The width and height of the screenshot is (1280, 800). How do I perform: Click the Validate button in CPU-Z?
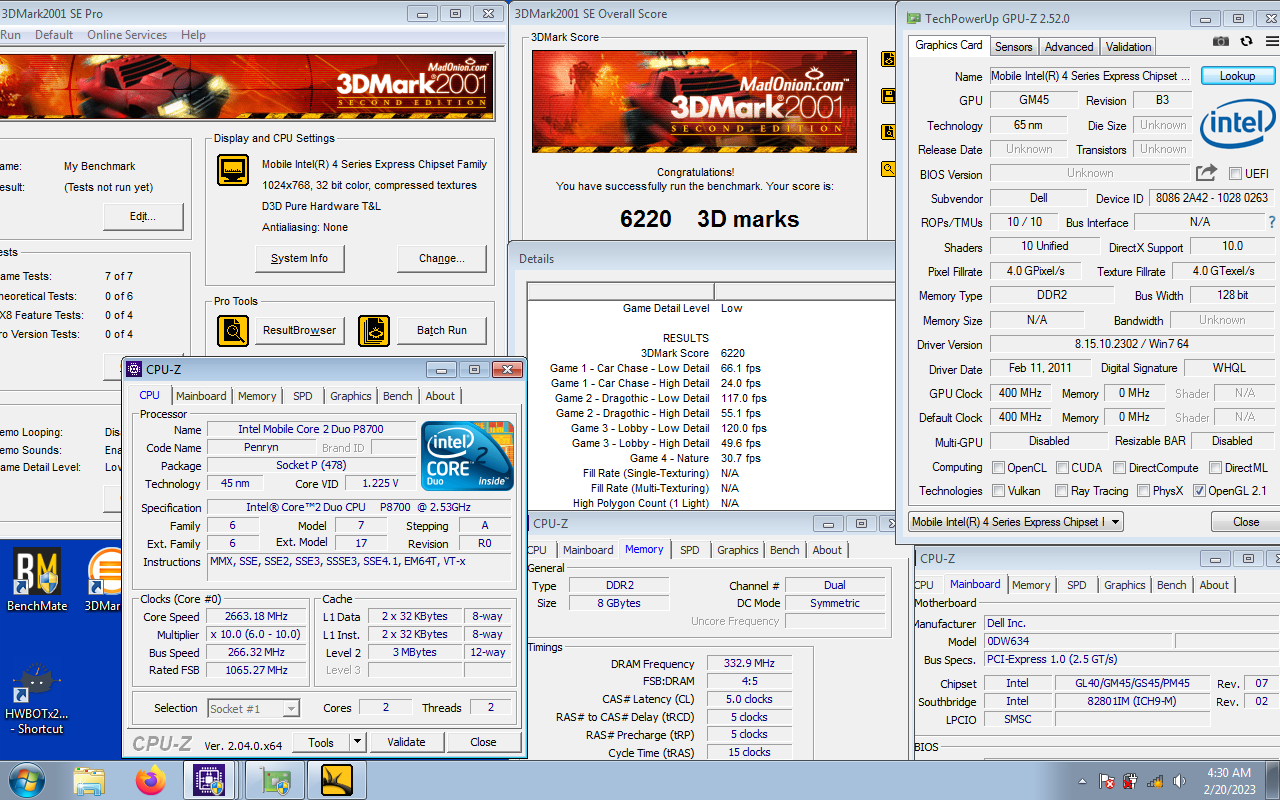click(x=406, y=742)
